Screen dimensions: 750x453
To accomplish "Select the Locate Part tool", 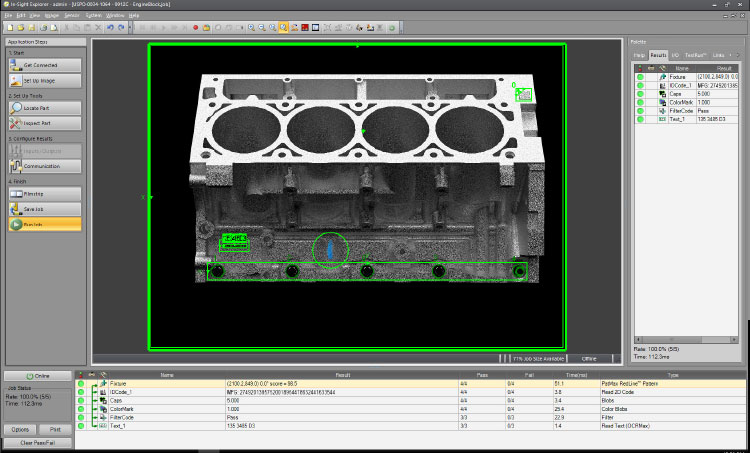I will coord(43,107).
